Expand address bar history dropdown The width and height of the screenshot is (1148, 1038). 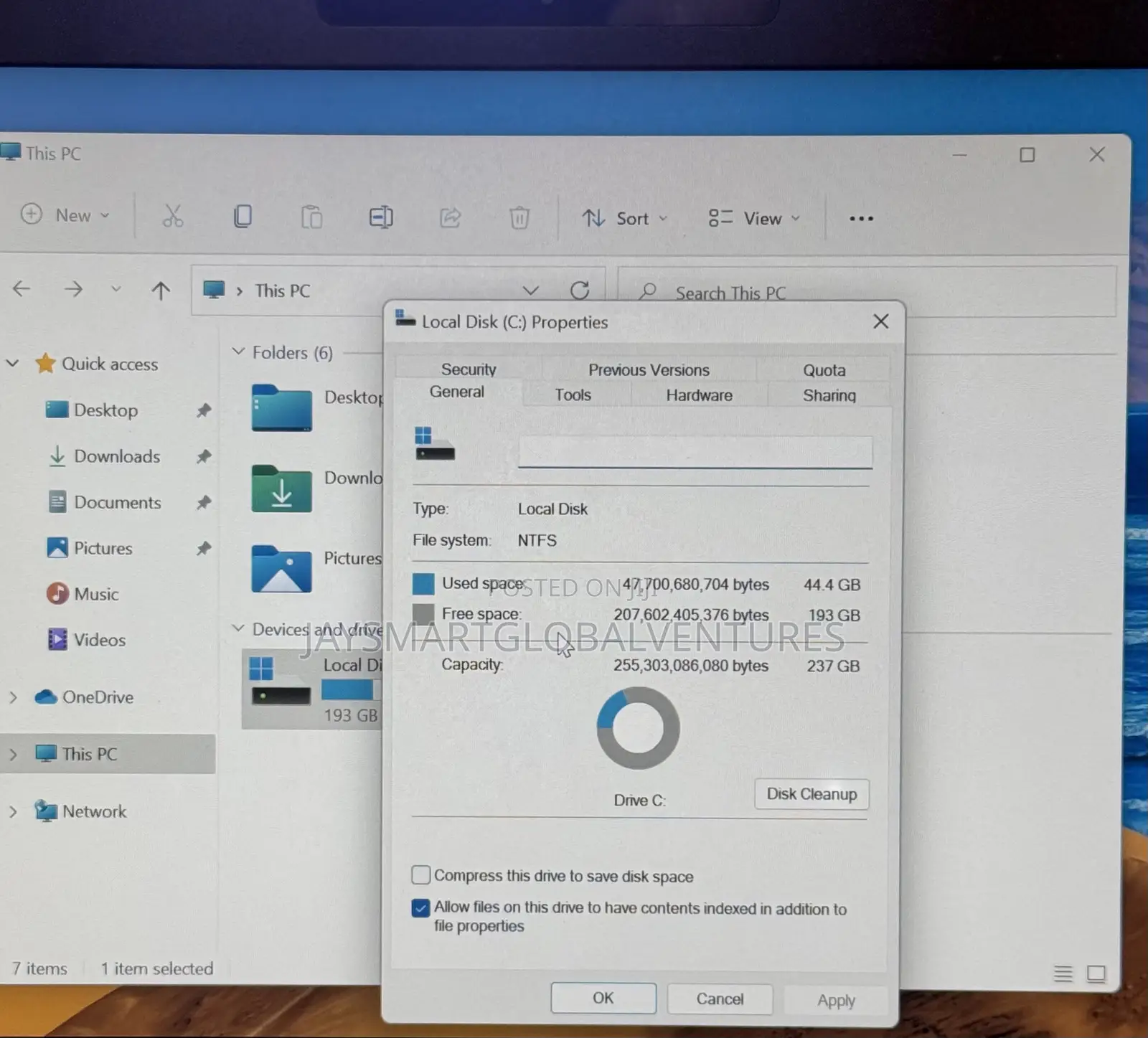(x=530, y=290)
